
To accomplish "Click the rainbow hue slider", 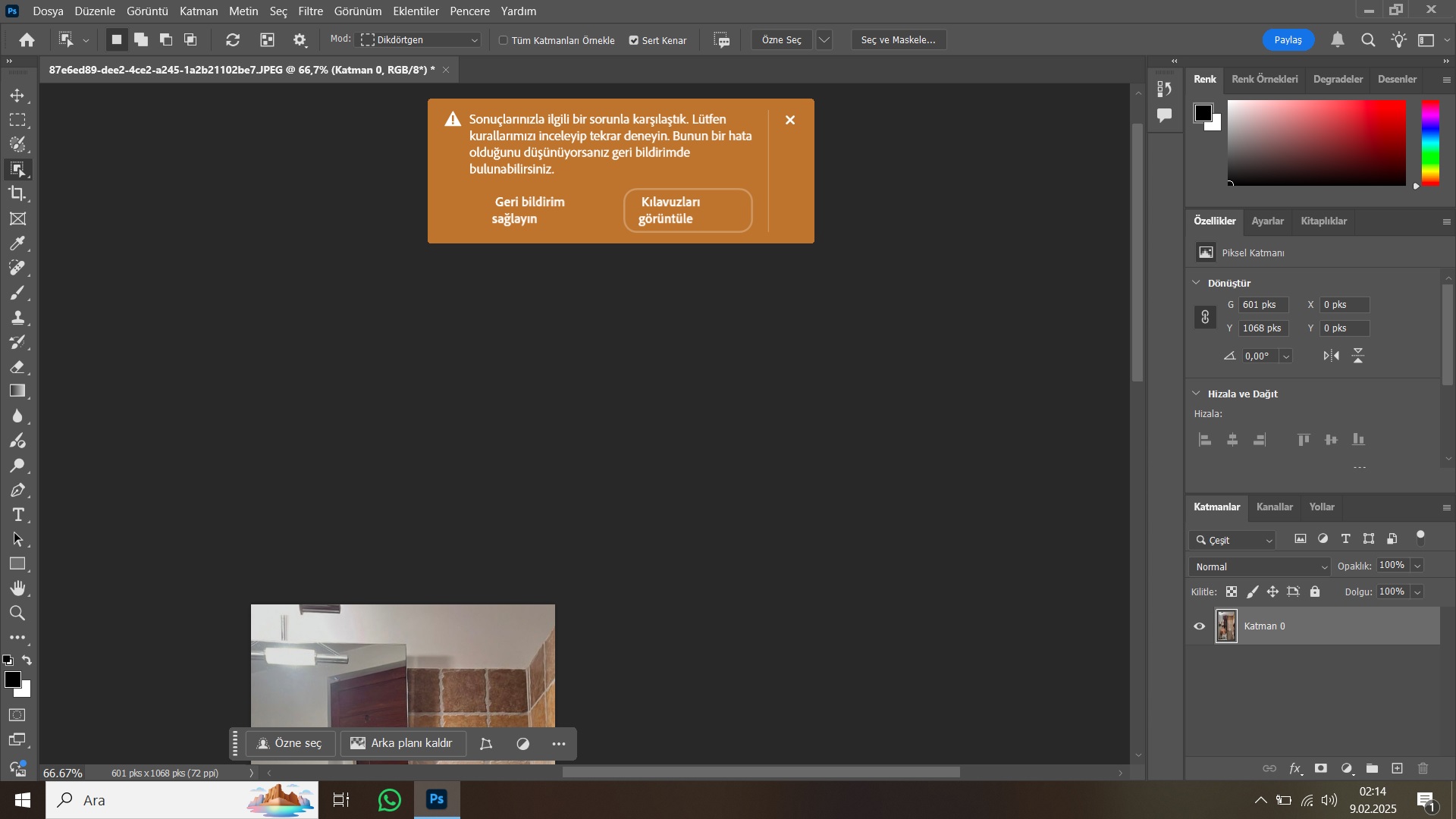I will (x=1430, y=143).
